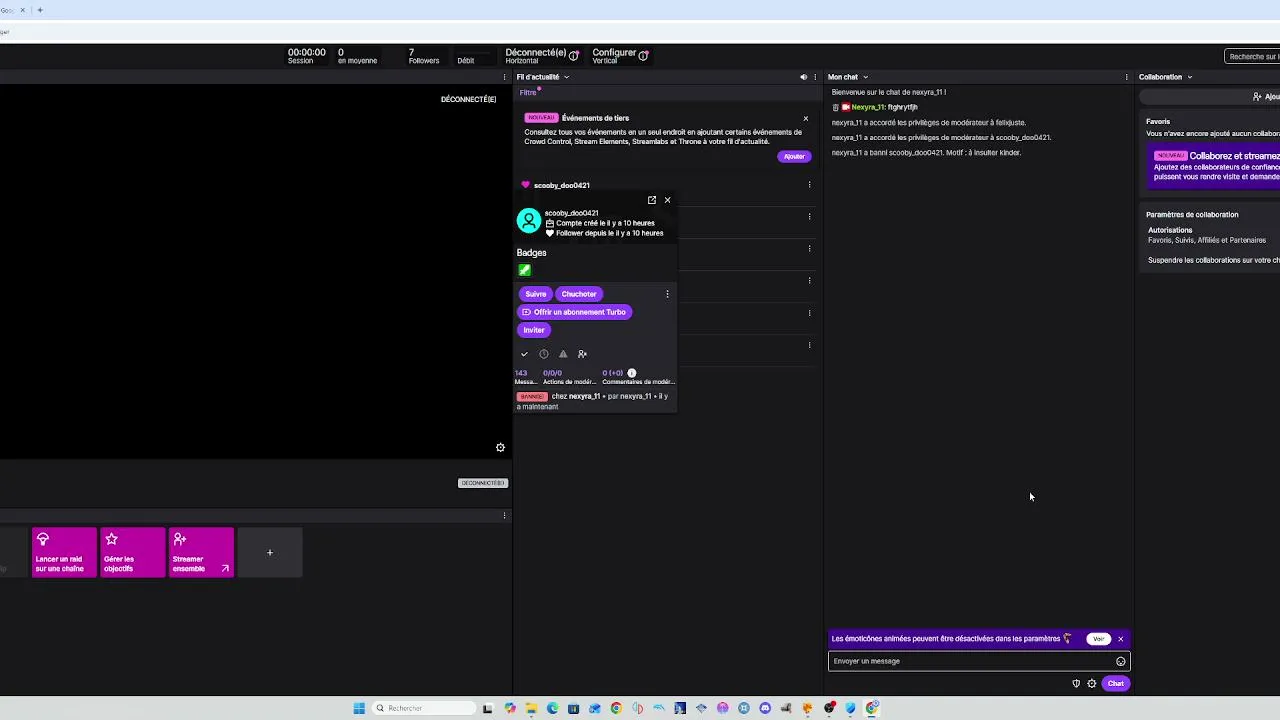Close the scooby_doo0421 user card
Viewport: 1280px width, 720px height.
668,200
